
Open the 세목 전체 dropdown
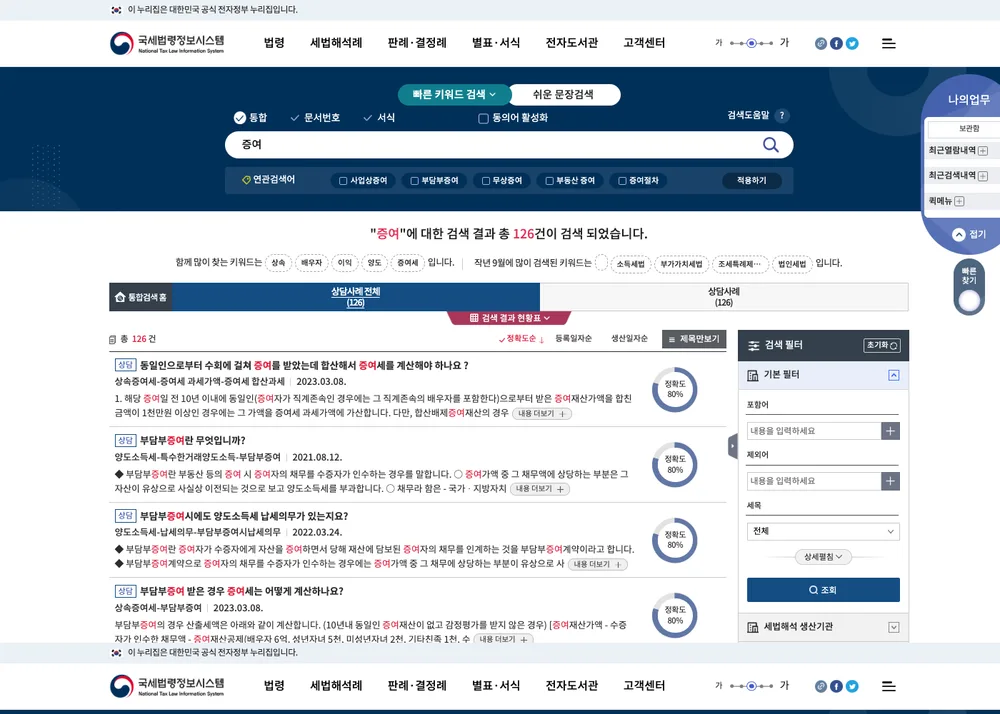coord(823,532)
